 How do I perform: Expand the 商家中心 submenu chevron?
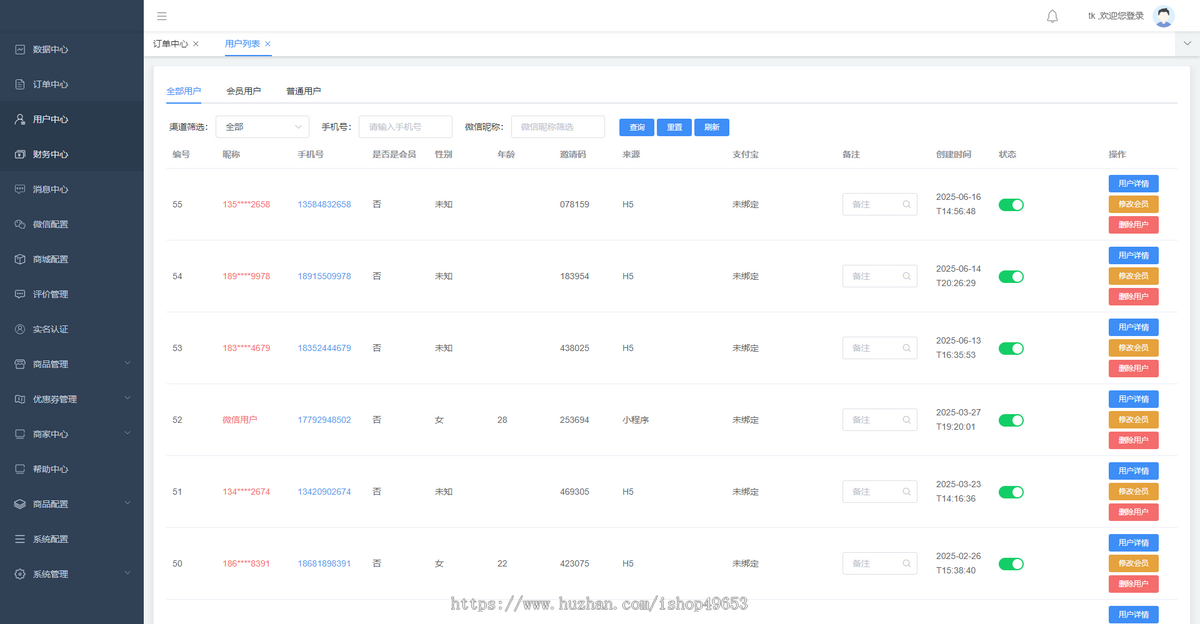[127, 433]
